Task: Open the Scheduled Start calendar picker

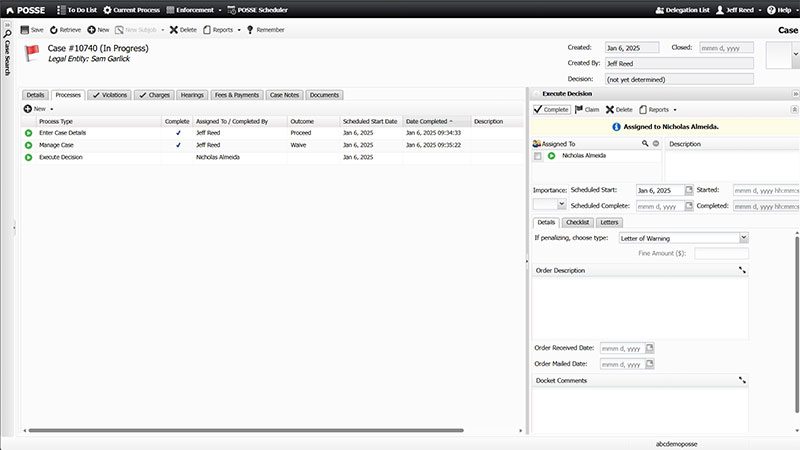Action: pos(689,190)
